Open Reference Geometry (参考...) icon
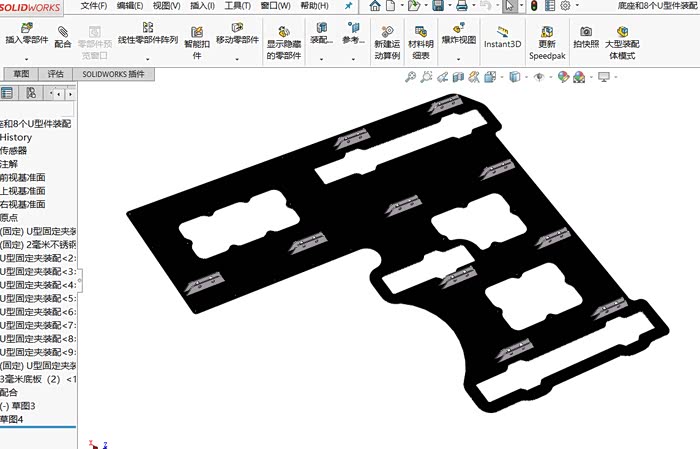This screenshot has width=700, height=449. pyautogui.click(x=353, y=28)
